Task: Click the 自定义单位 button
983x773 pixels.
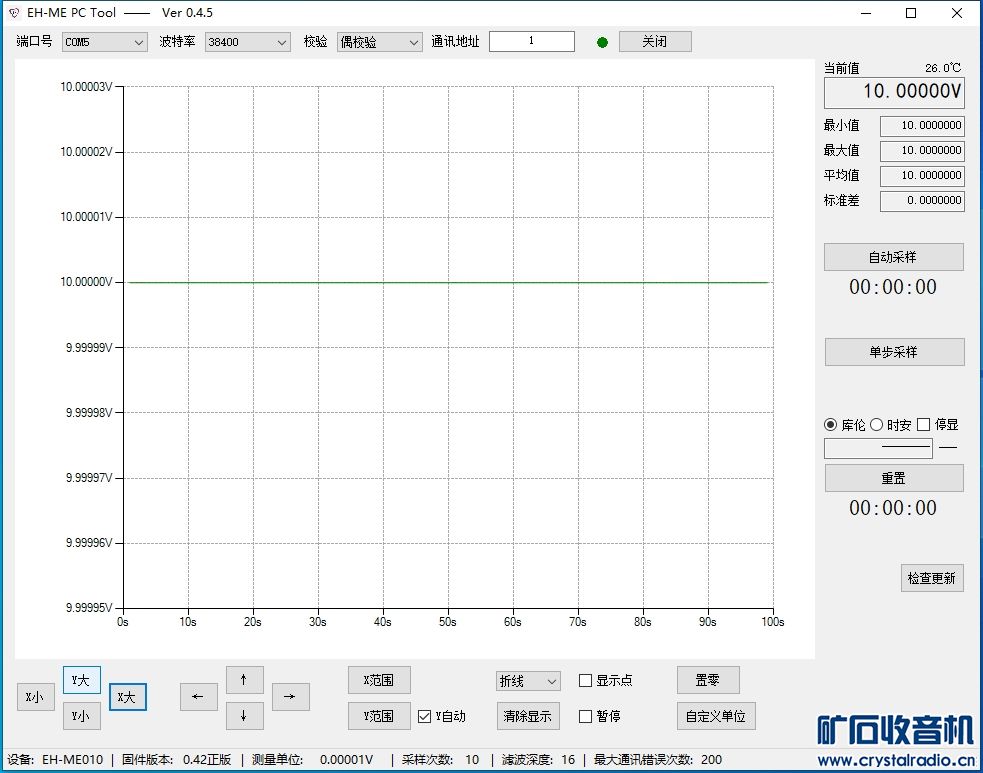Action: pyautogui.click(x=716, y=716)
